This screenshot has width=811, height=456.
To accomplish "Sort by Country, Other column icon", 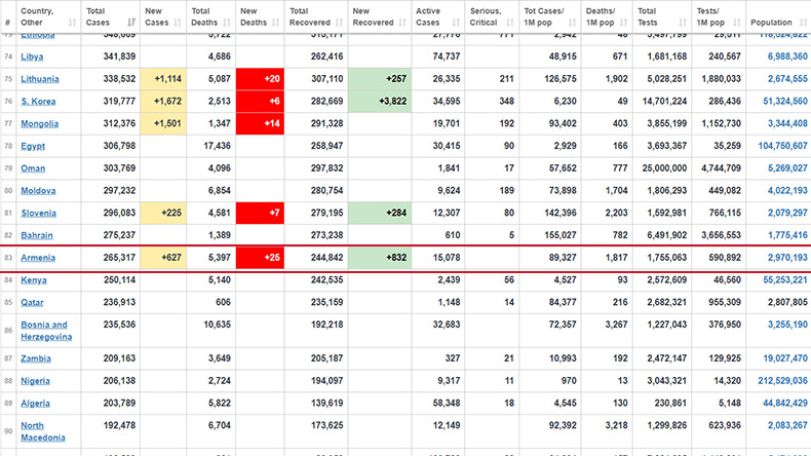I will (72, 22).
